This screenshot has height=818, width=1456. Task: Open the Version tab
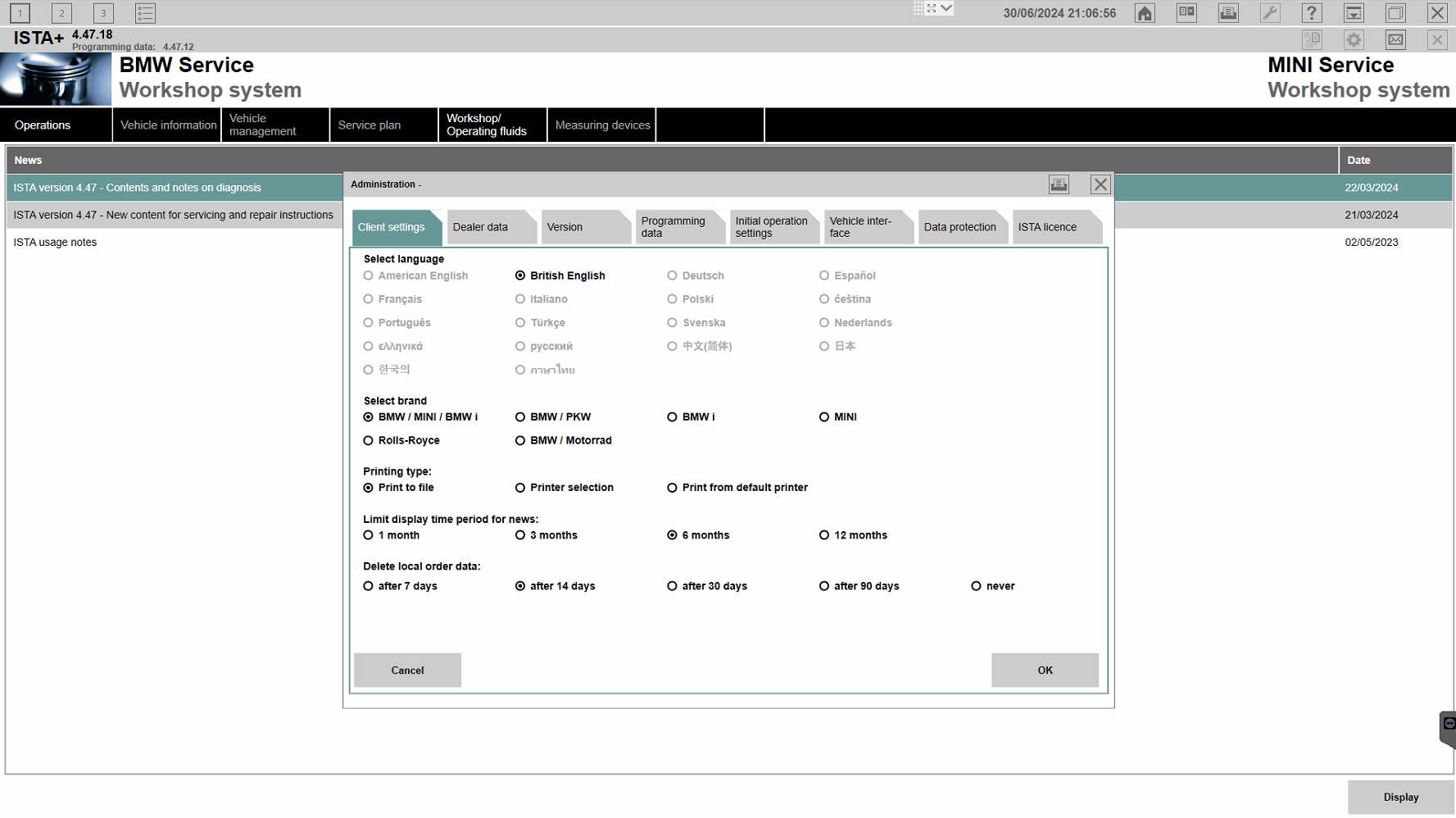tap(585, 227)
